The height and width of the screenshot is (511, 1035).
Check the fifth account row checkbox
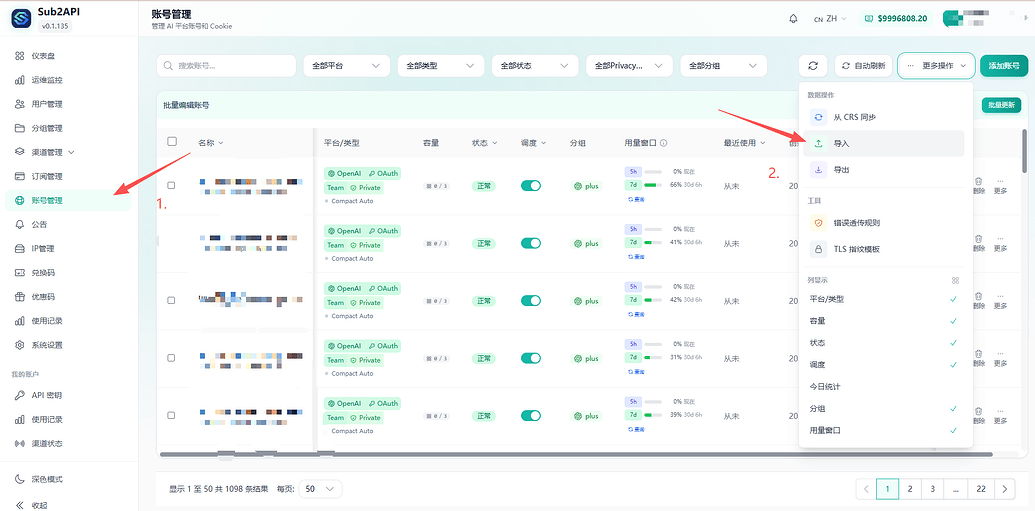[171, 415]
